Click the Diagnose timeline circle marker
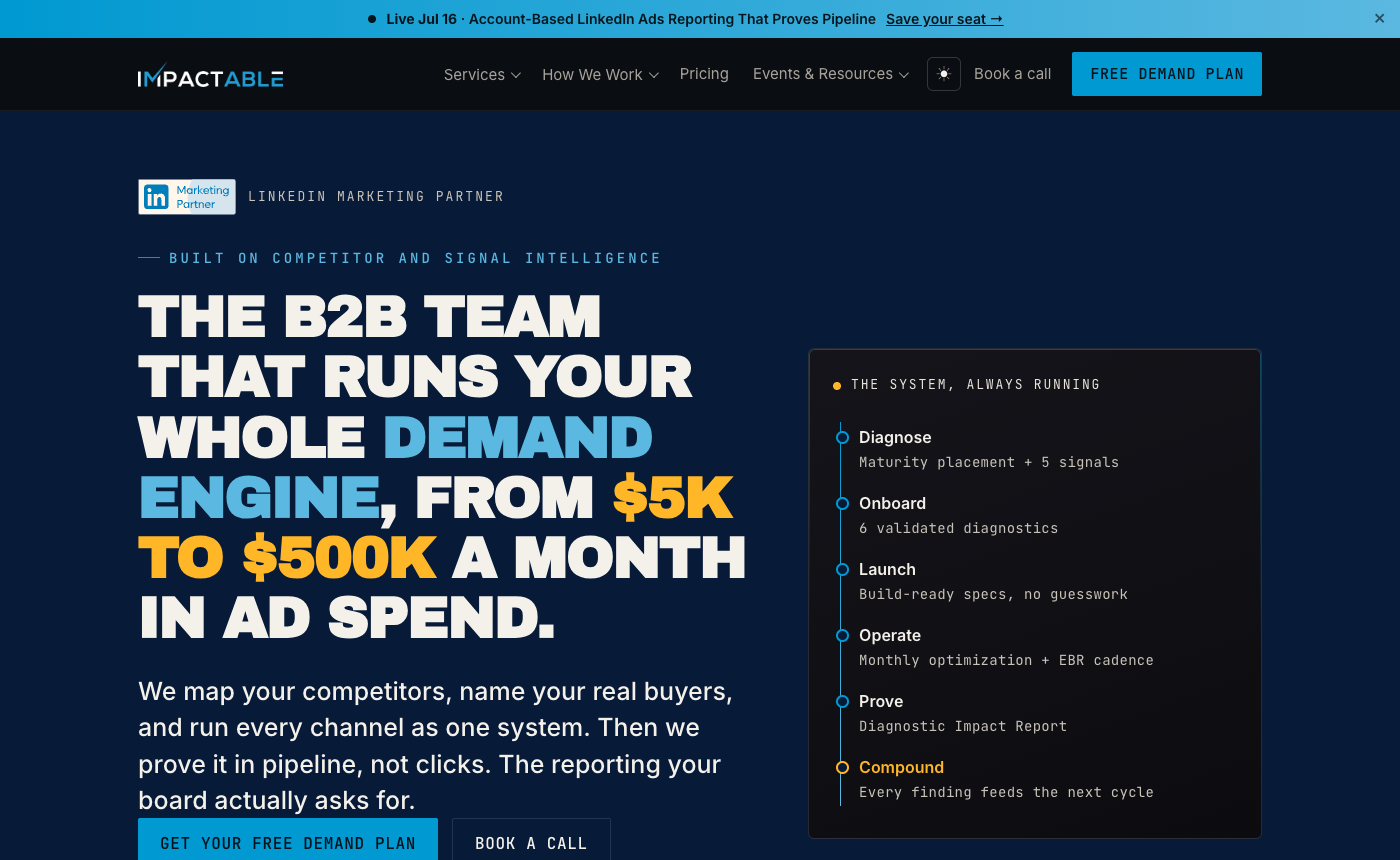The height and width of the screenshot is (860, 1400). [842, 437]
